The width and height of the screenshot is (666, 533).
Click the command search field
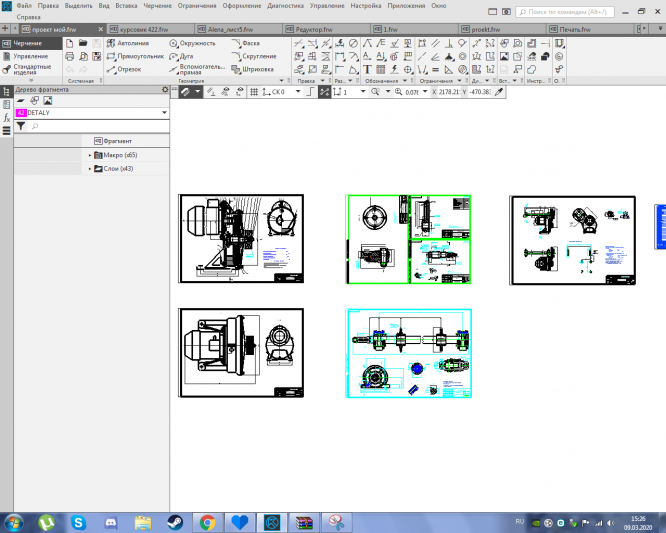coord(565,12)
